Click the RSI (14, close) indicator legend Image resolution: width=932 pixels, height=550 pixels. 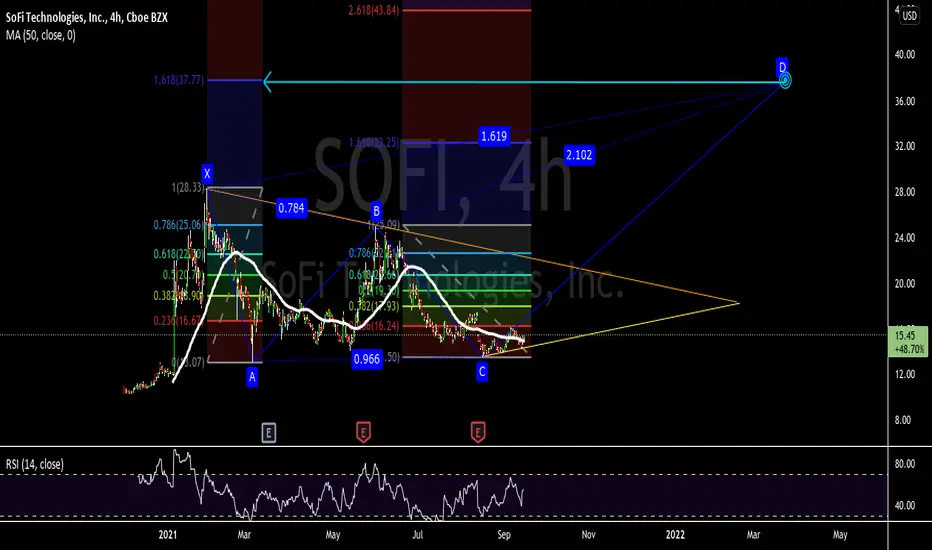34,464
